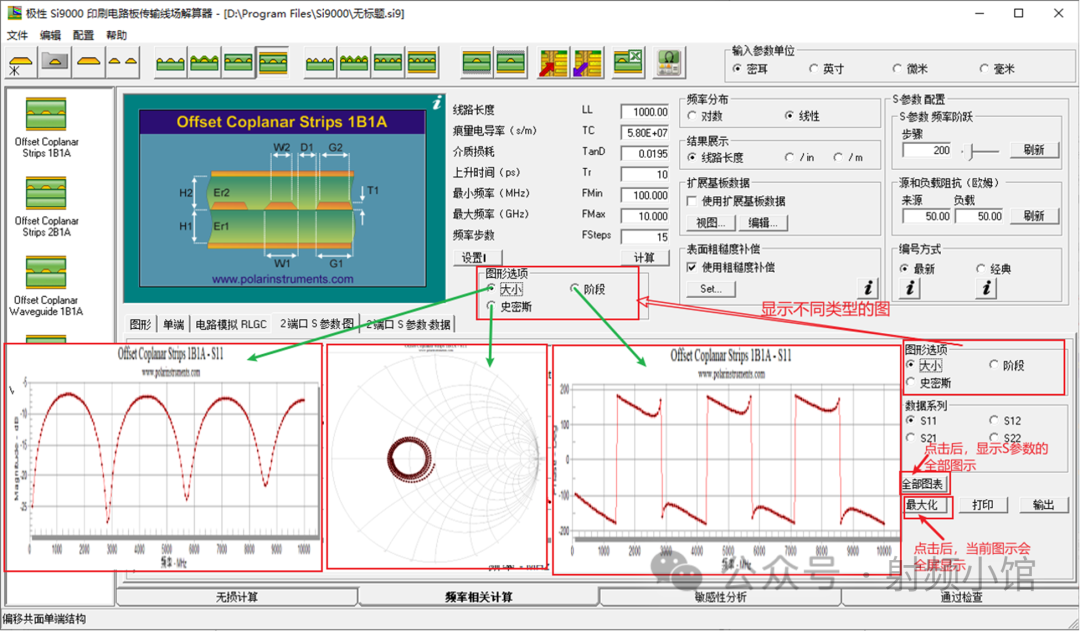Click the Excel export toolbar icon
Screen dimensions: 1080x631
(x=628, y=64)
